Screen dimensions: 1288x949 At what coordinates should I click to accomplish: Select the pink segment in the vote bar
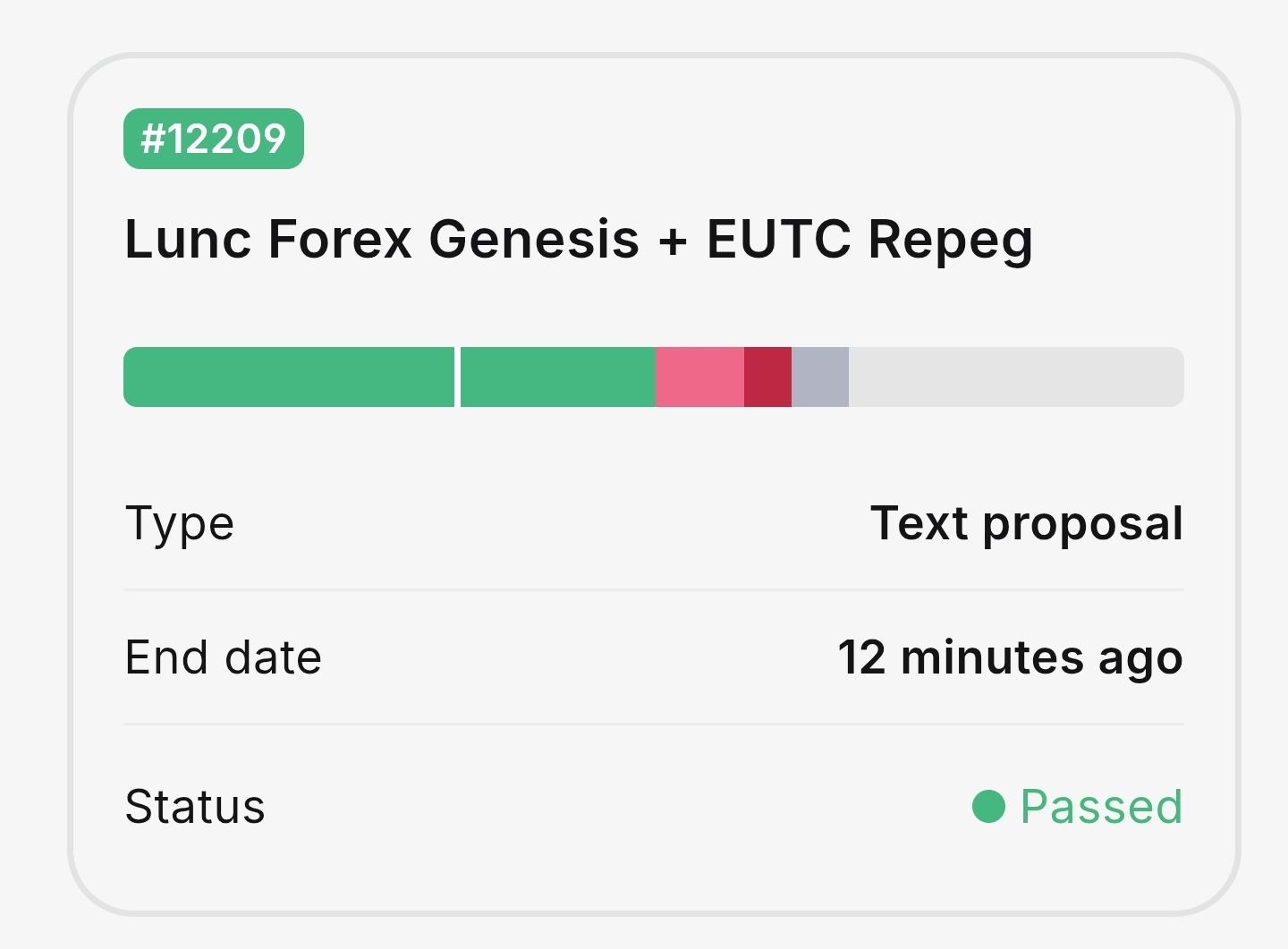(x=699, y=377)
